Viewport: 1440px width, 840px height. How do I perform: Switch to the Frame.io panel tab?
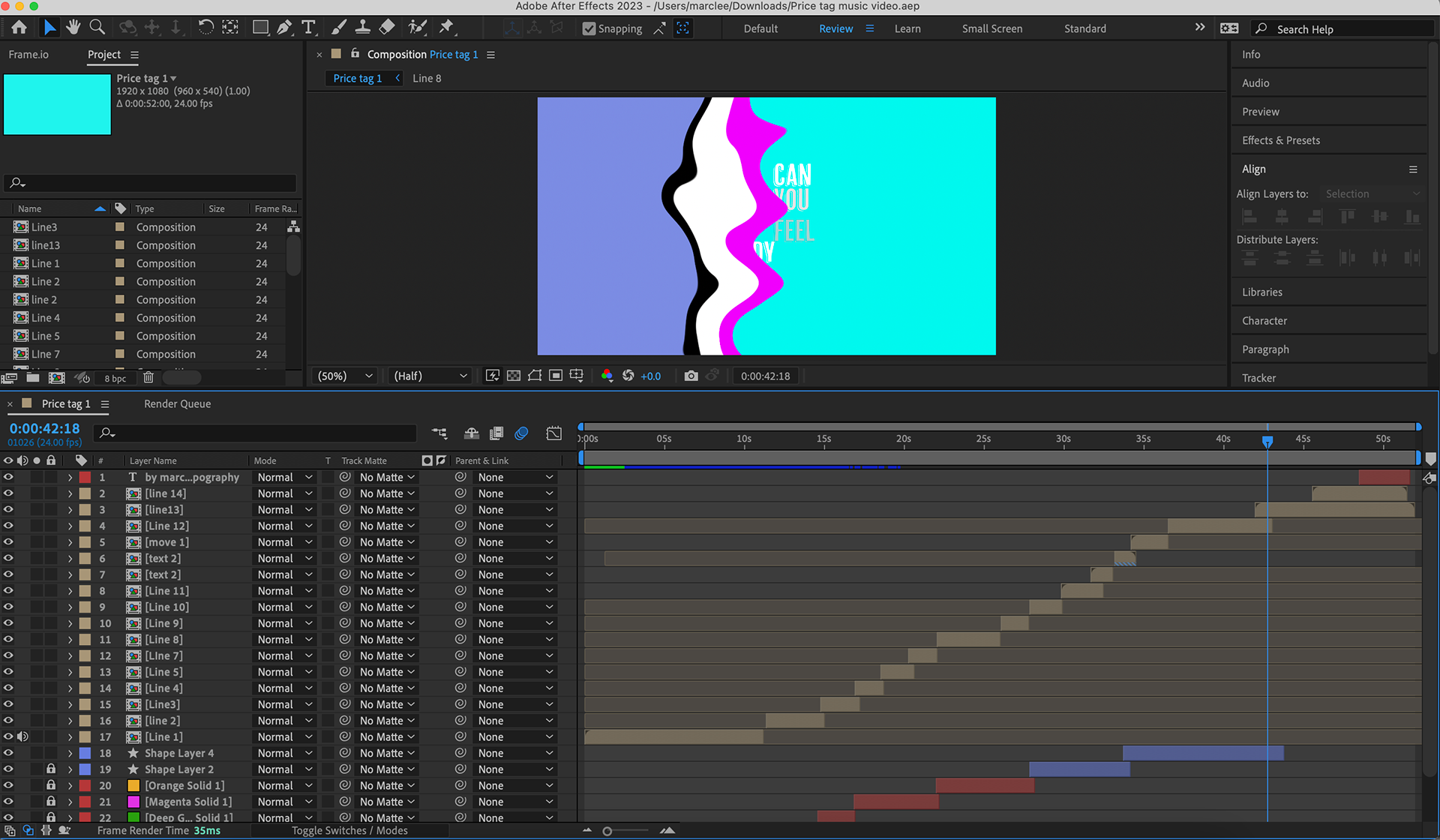coord(28,55)
